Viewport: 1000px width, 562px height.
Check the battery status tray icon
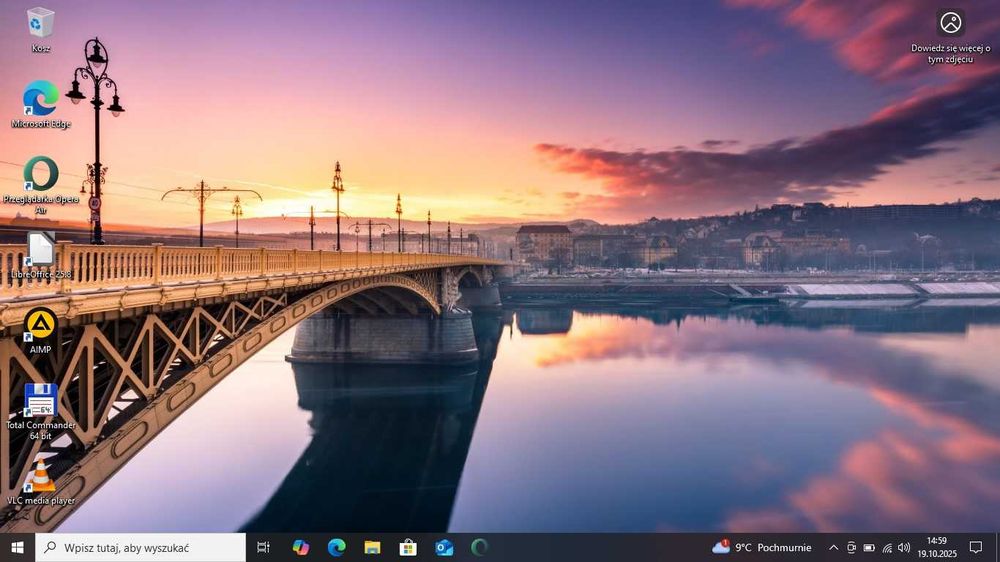tap(869, 547)
